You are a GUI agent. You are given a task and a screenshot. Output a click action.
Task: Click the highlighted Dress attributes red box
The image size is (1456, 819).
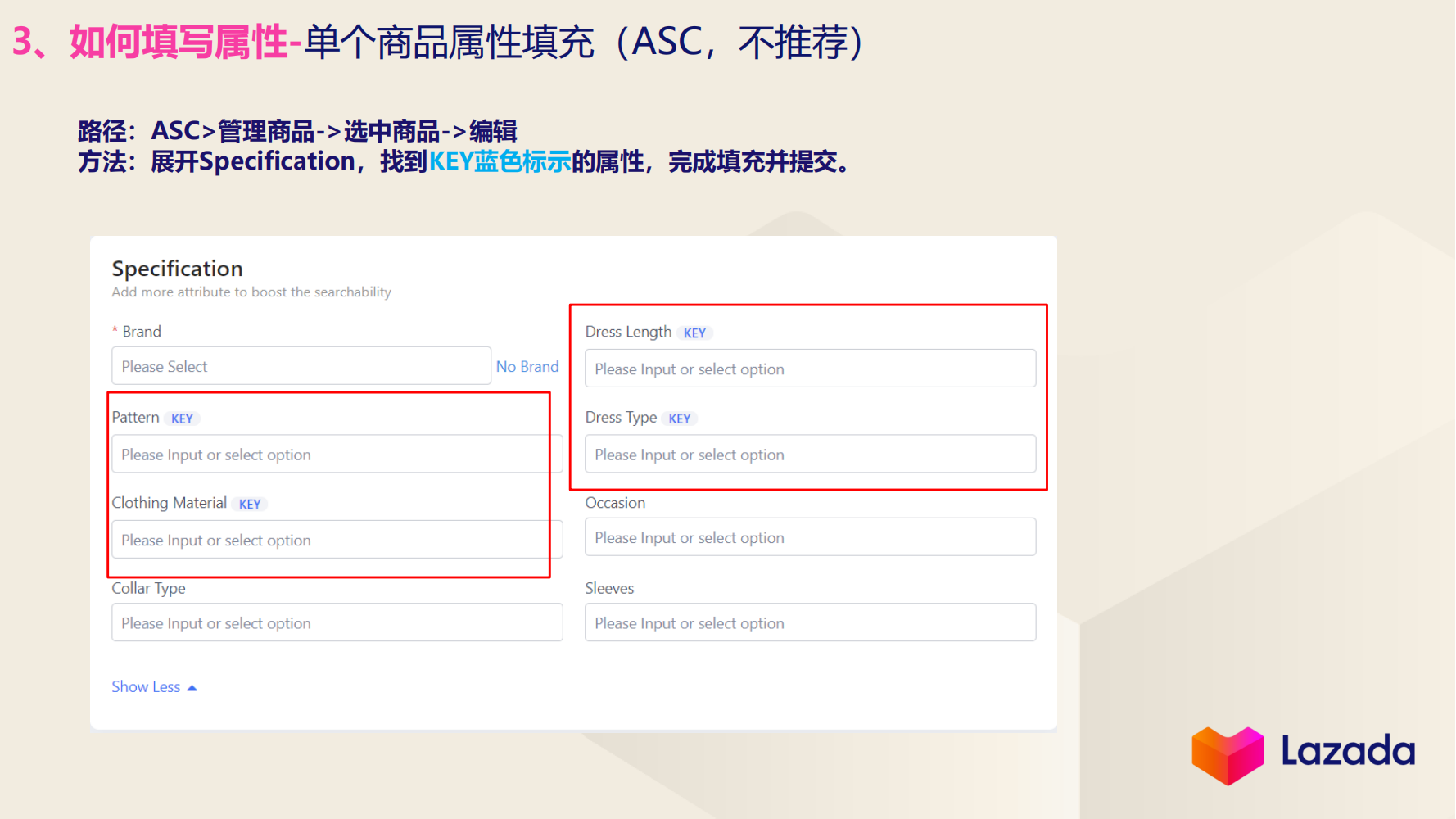pos(808,397)
